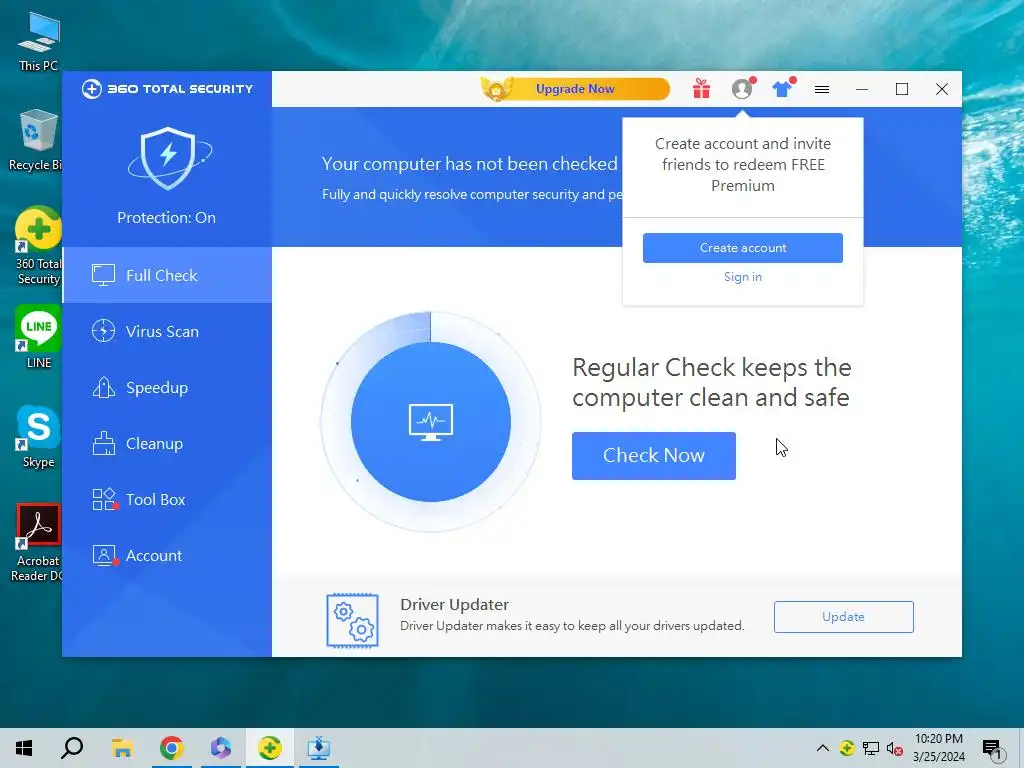Go to the Speedup section
1024x768 pixels.
[167, 387]
